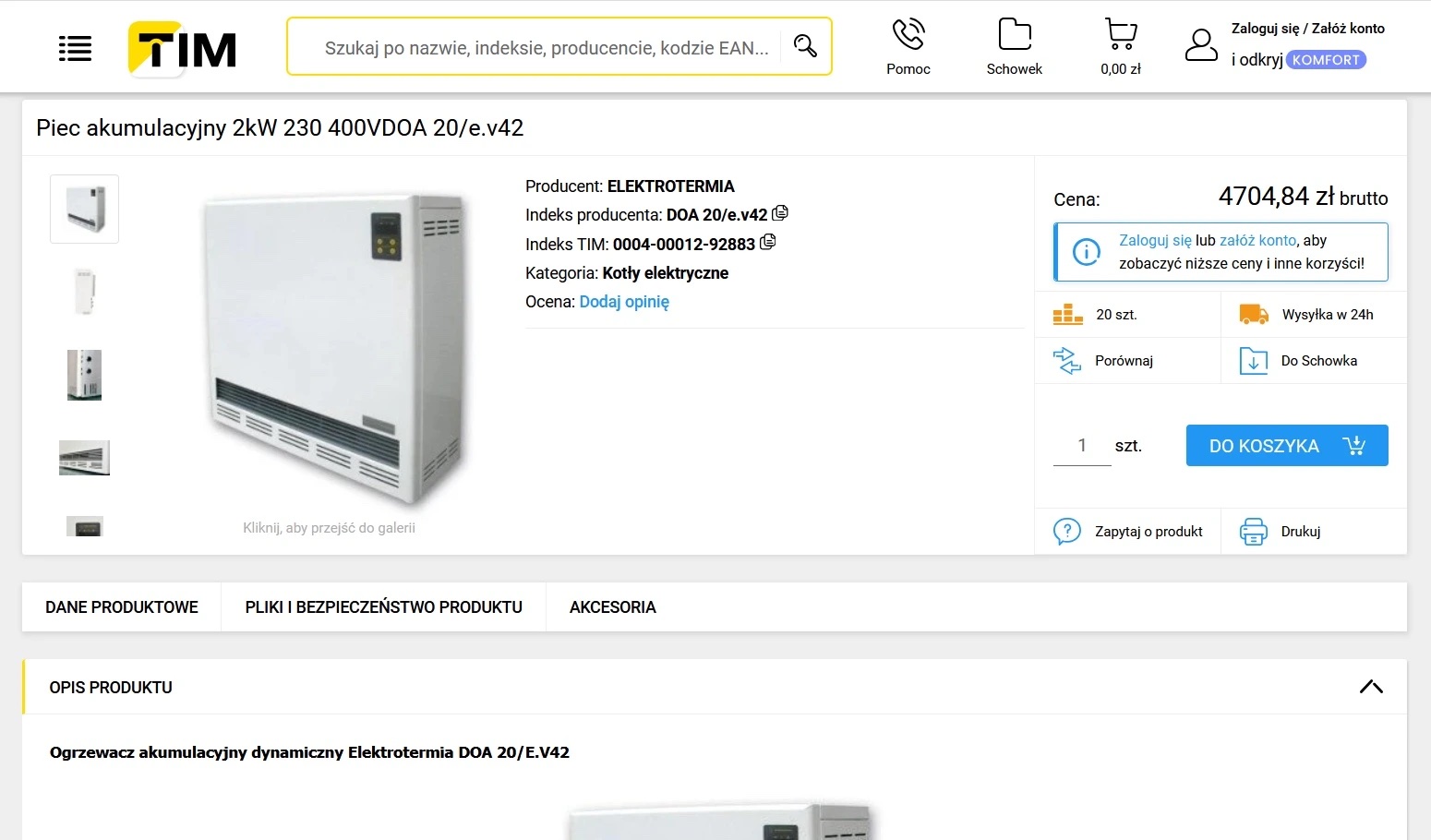
Task: Select the first heater thumbnail image
Action: click(x=85, y=210)
